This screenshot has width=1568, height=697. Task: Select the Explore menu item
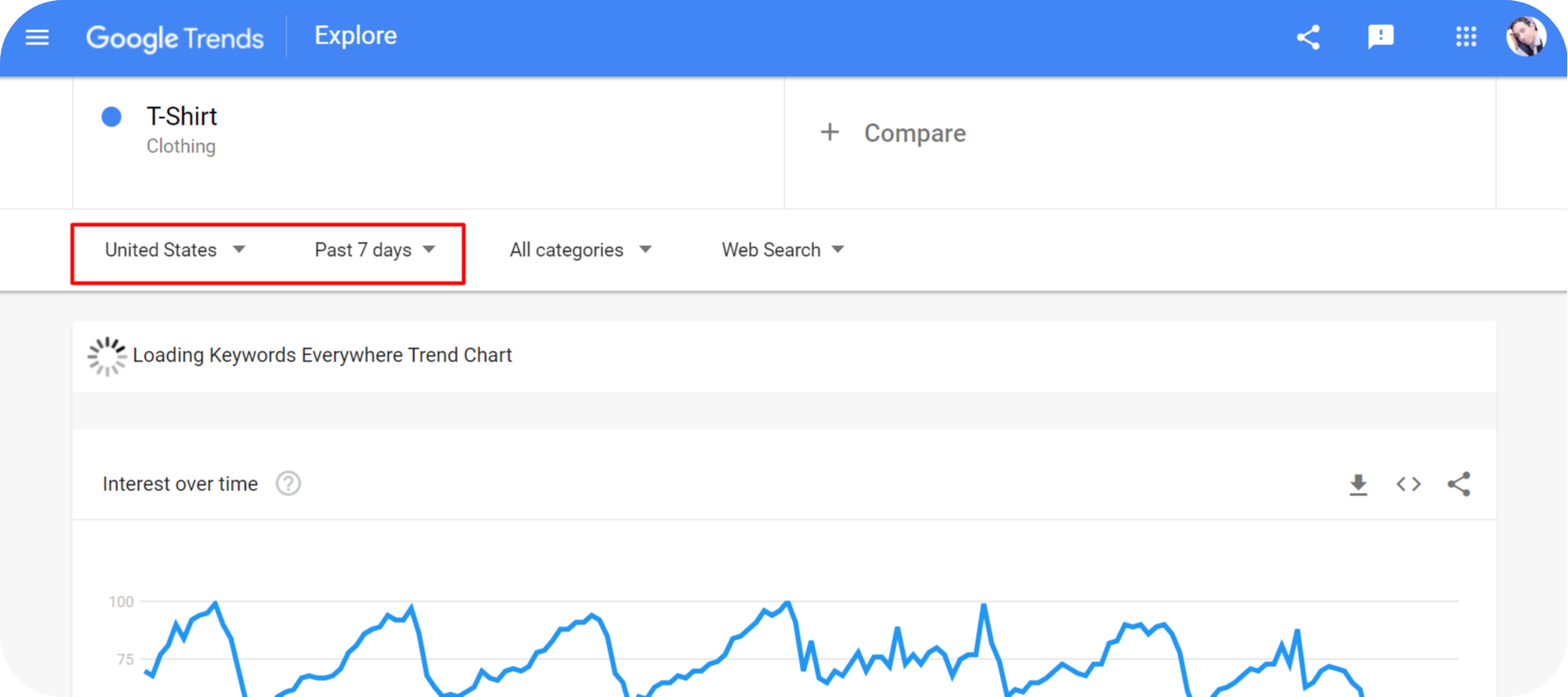(355, 35)
